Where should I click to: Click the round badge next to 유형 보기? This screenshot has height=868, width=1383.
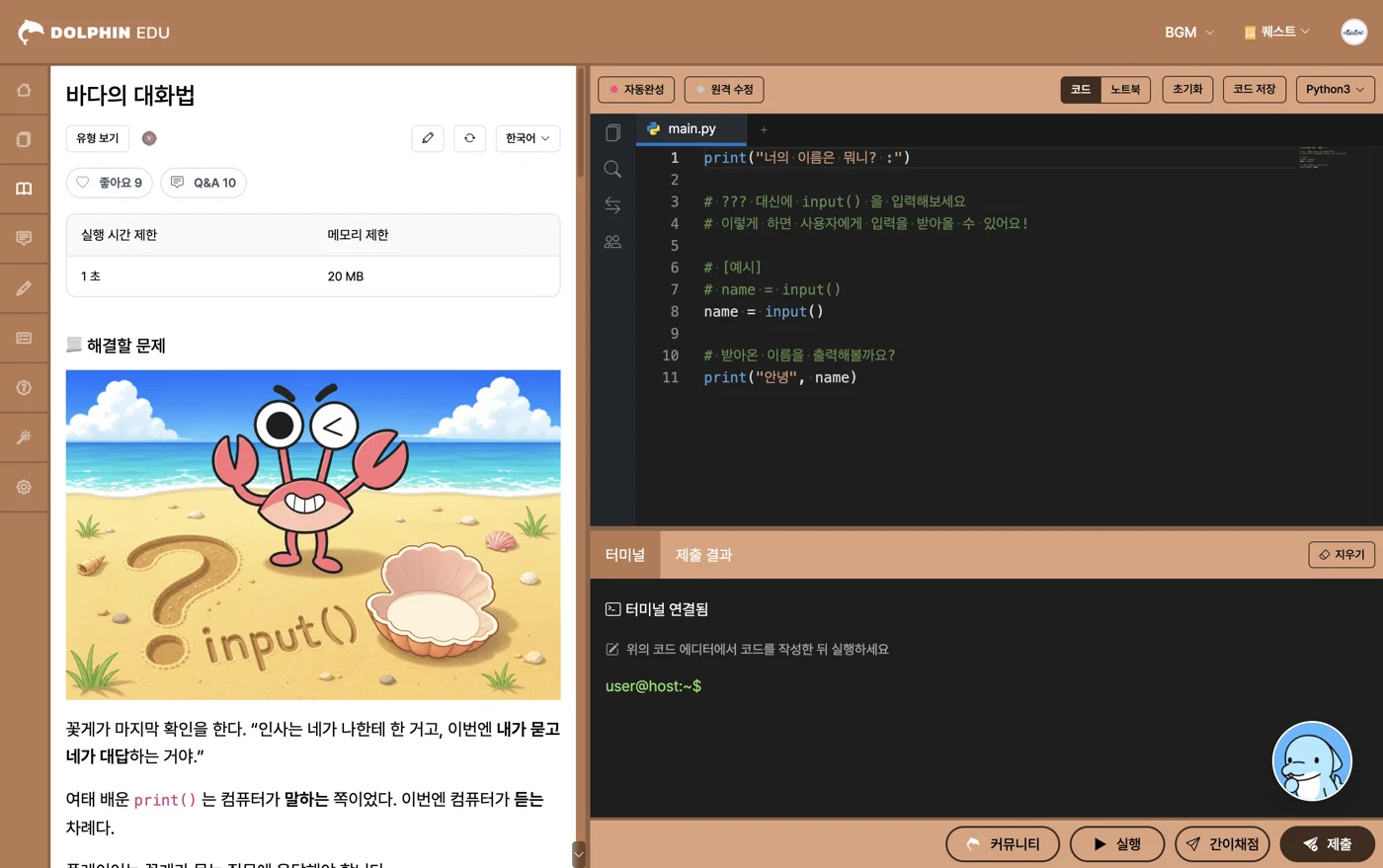coord(149,138)
